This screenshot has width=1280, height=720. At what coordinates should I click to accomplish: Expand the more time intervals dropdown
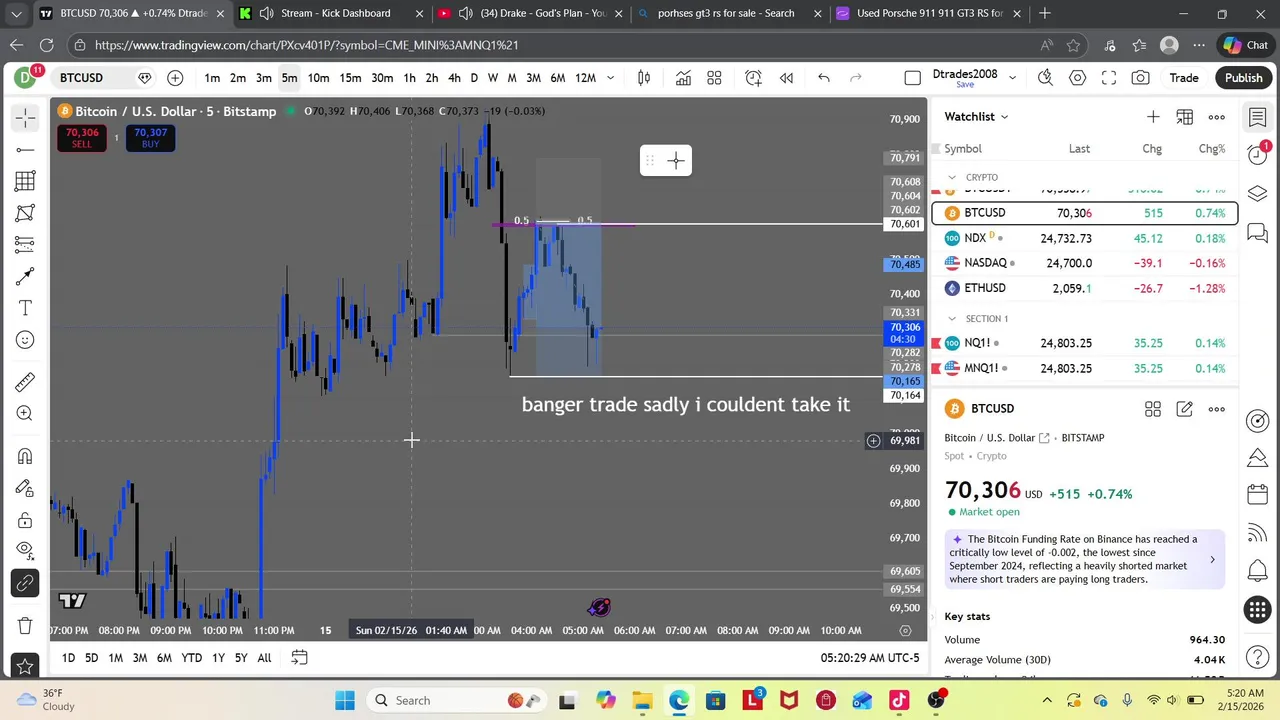(x=611, y=78)
